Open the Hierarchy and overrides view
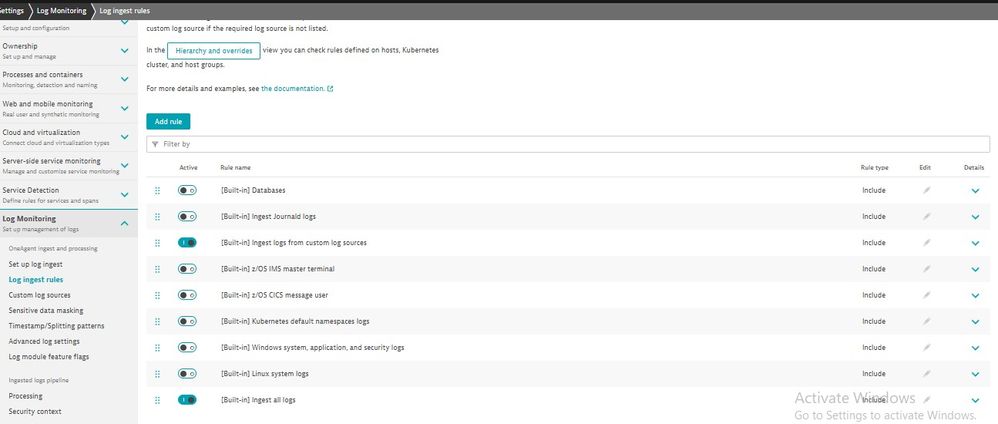The height and width of the screenshot is (424, 998). pos(213,50)
